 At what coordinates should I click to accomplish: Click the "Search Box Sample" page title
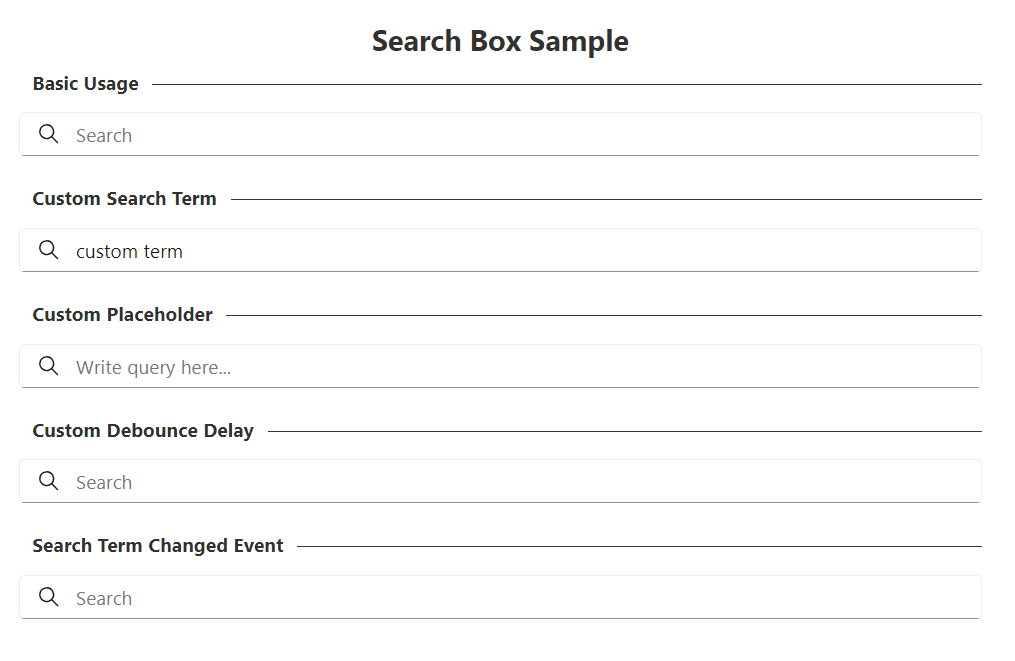pos(500,41)
